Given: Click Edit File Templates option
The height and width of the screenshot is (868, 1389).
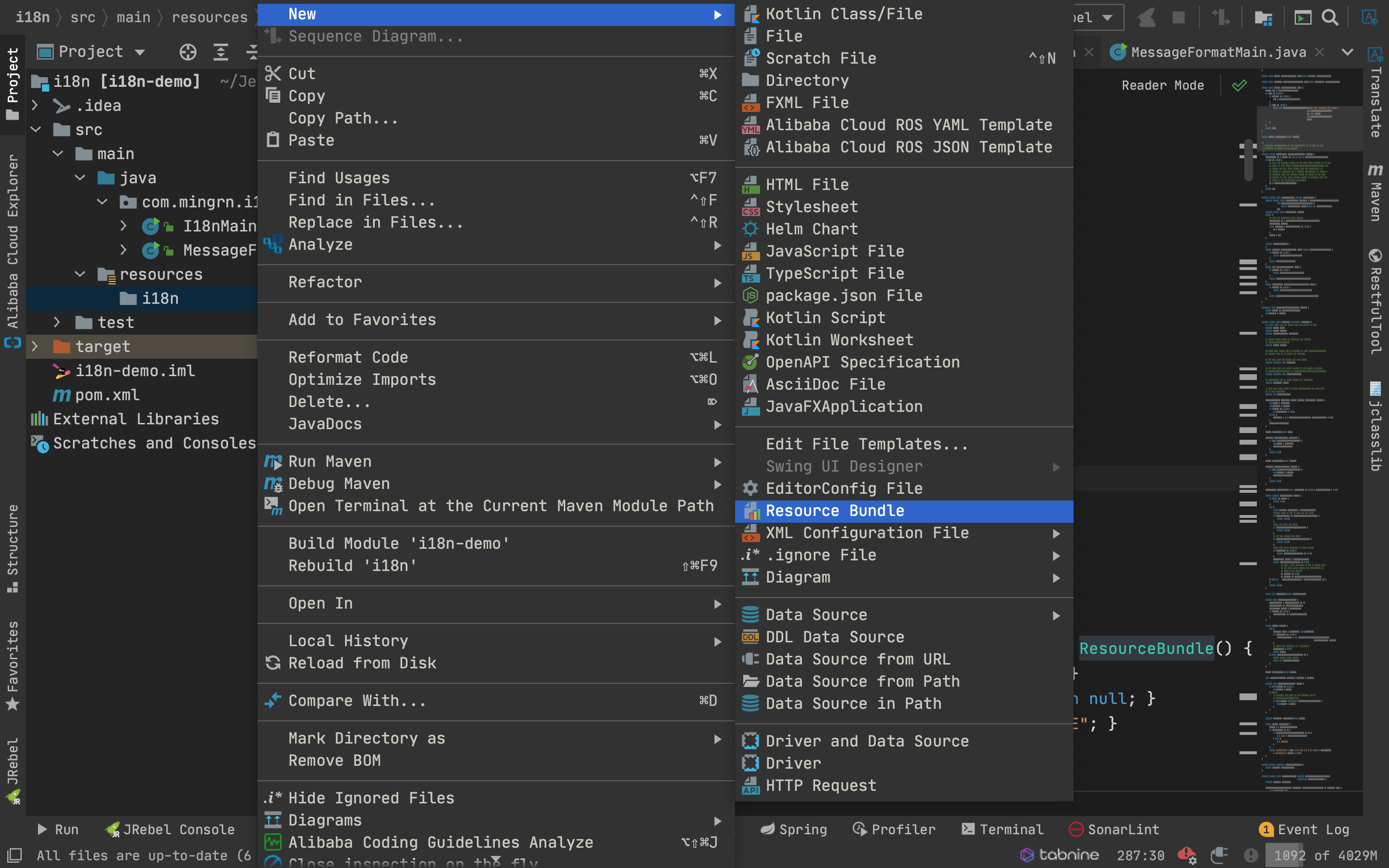Looking at the screenshot, I should pyautogui.click(x=866, y=444).
